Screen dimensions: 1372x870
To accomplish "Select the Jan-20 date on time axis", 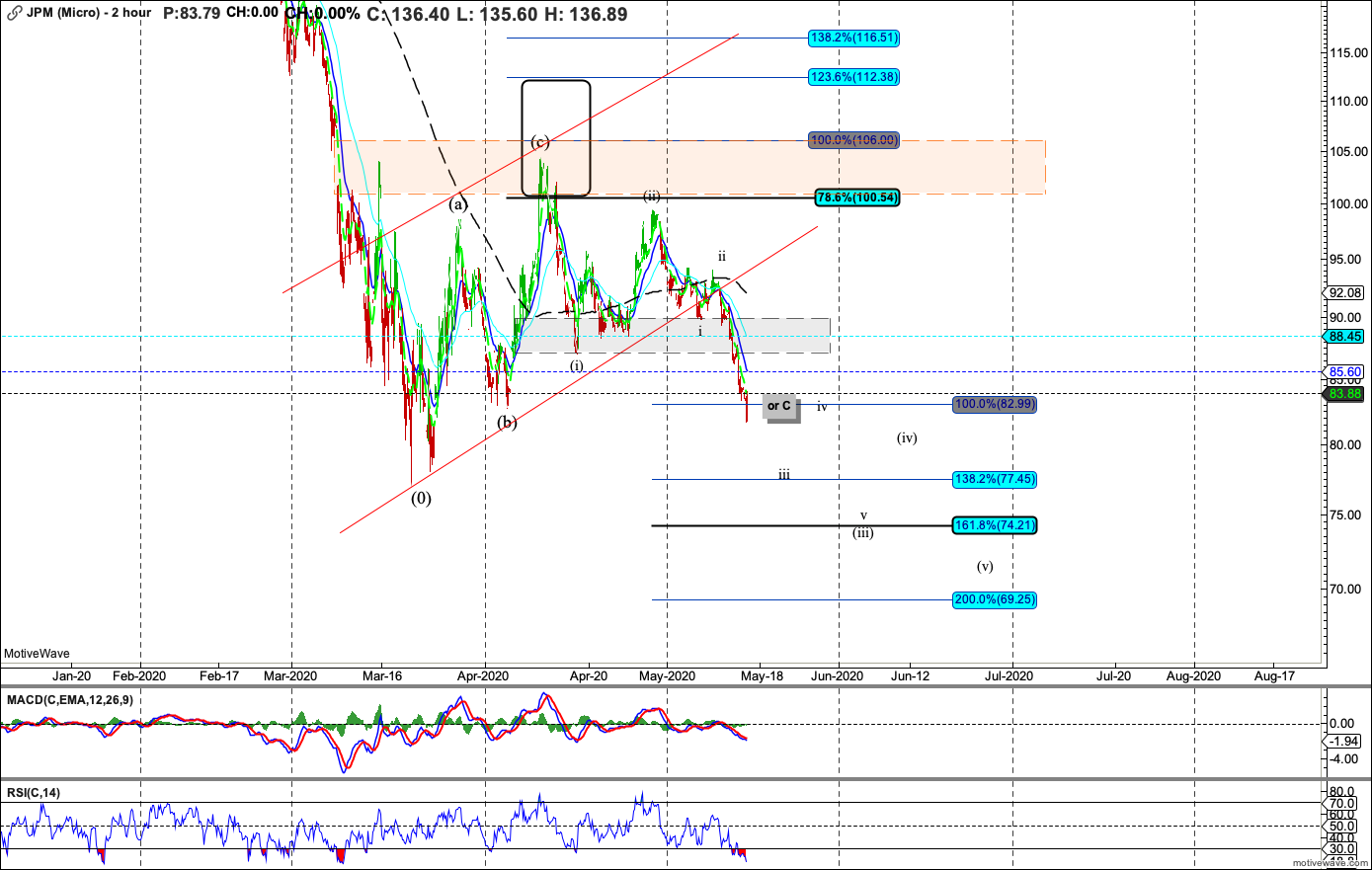I will point(71,676).
